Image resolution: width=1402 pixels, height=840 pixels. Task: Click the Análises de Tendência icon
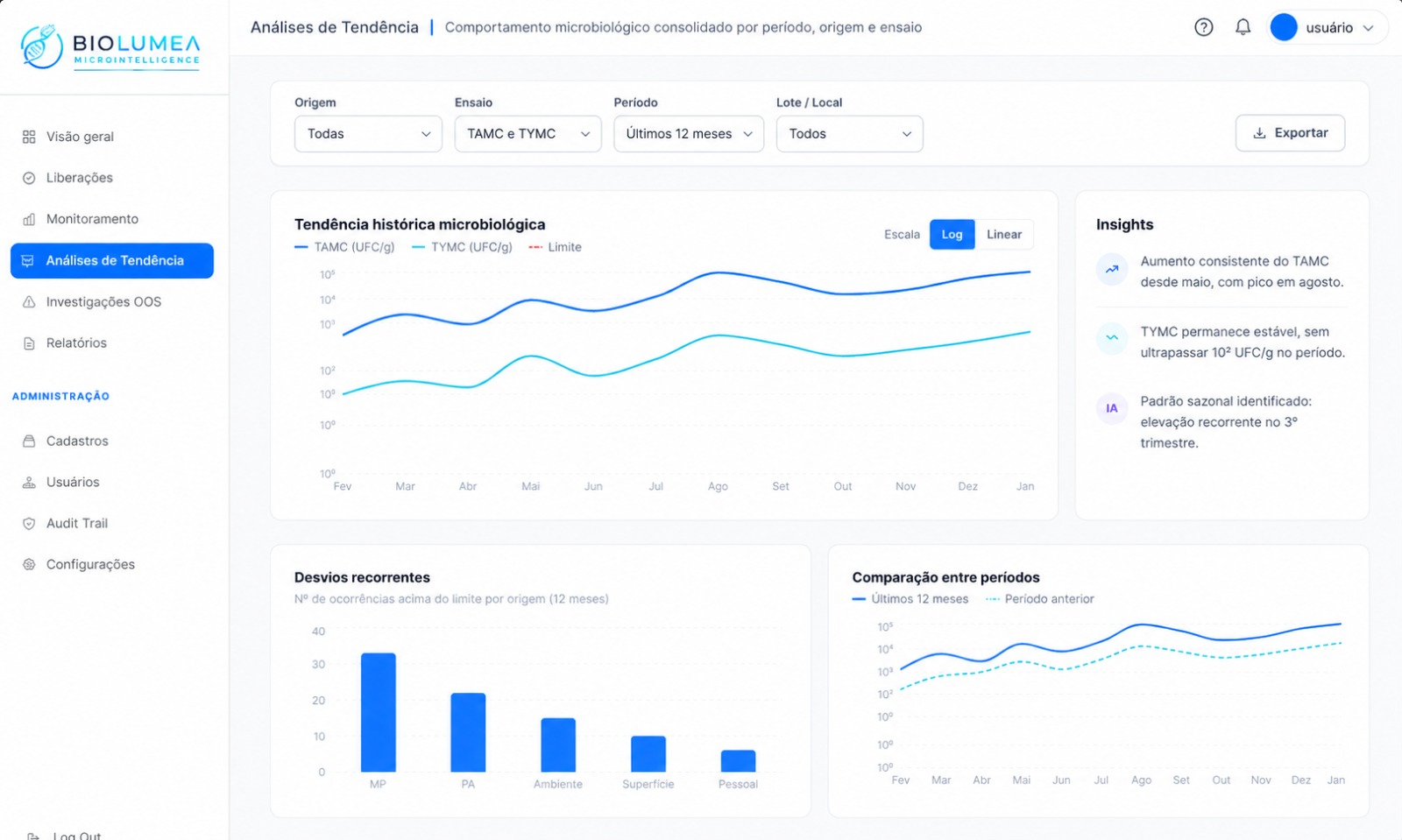pos(28,261)
